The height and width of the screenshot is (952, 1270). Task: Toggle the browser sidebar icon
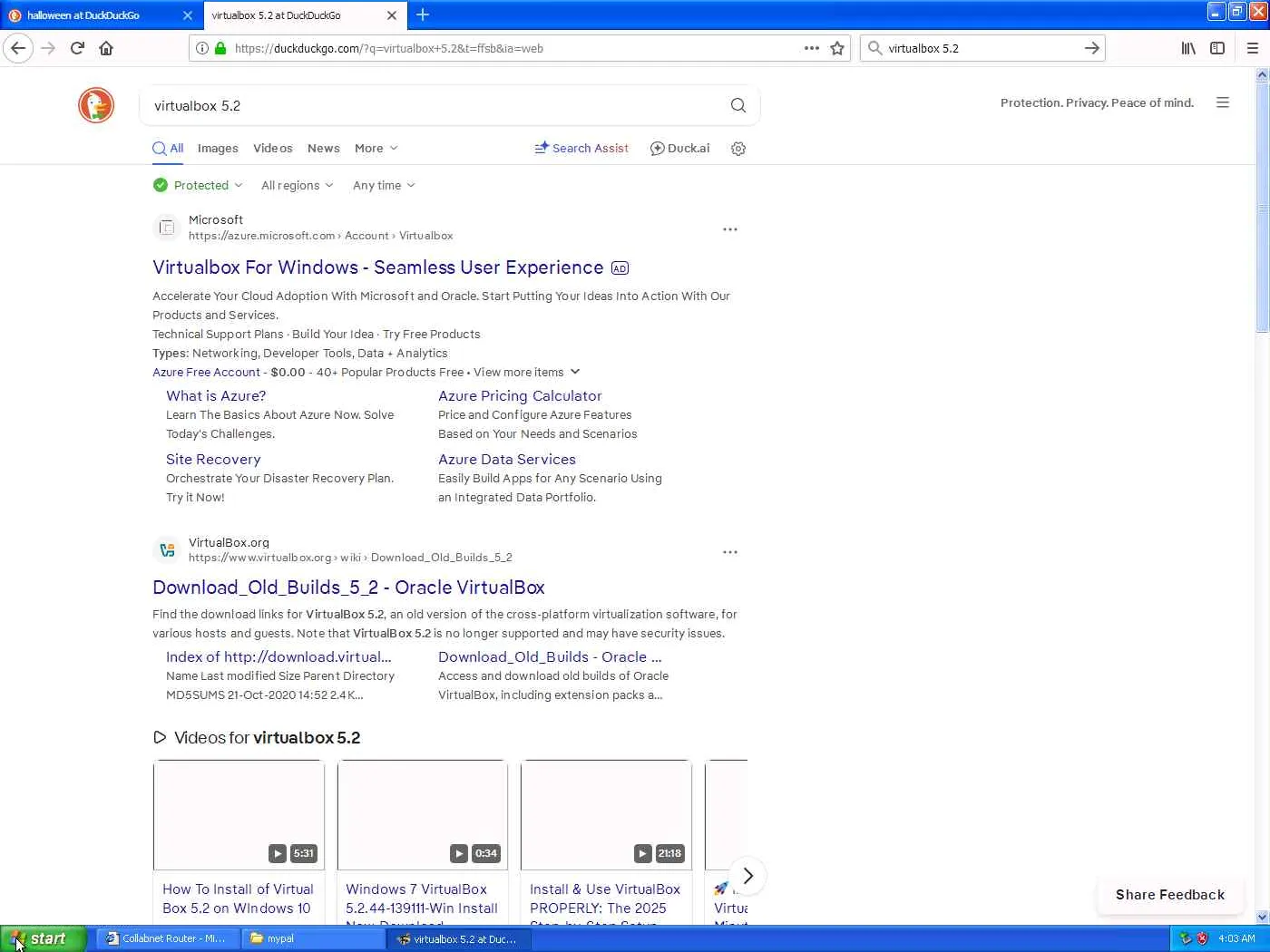pos(1217,48)
